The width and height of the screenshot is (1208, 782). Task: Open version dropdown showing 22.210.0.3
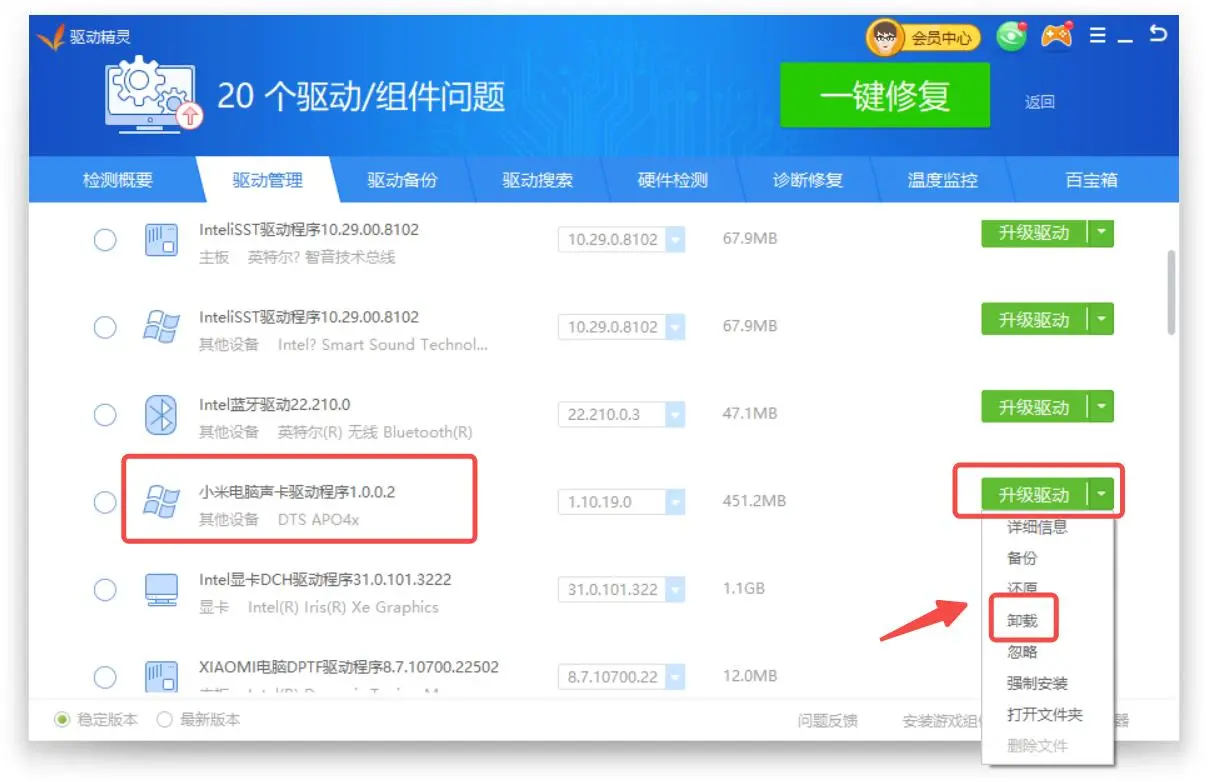pos(675,415)
